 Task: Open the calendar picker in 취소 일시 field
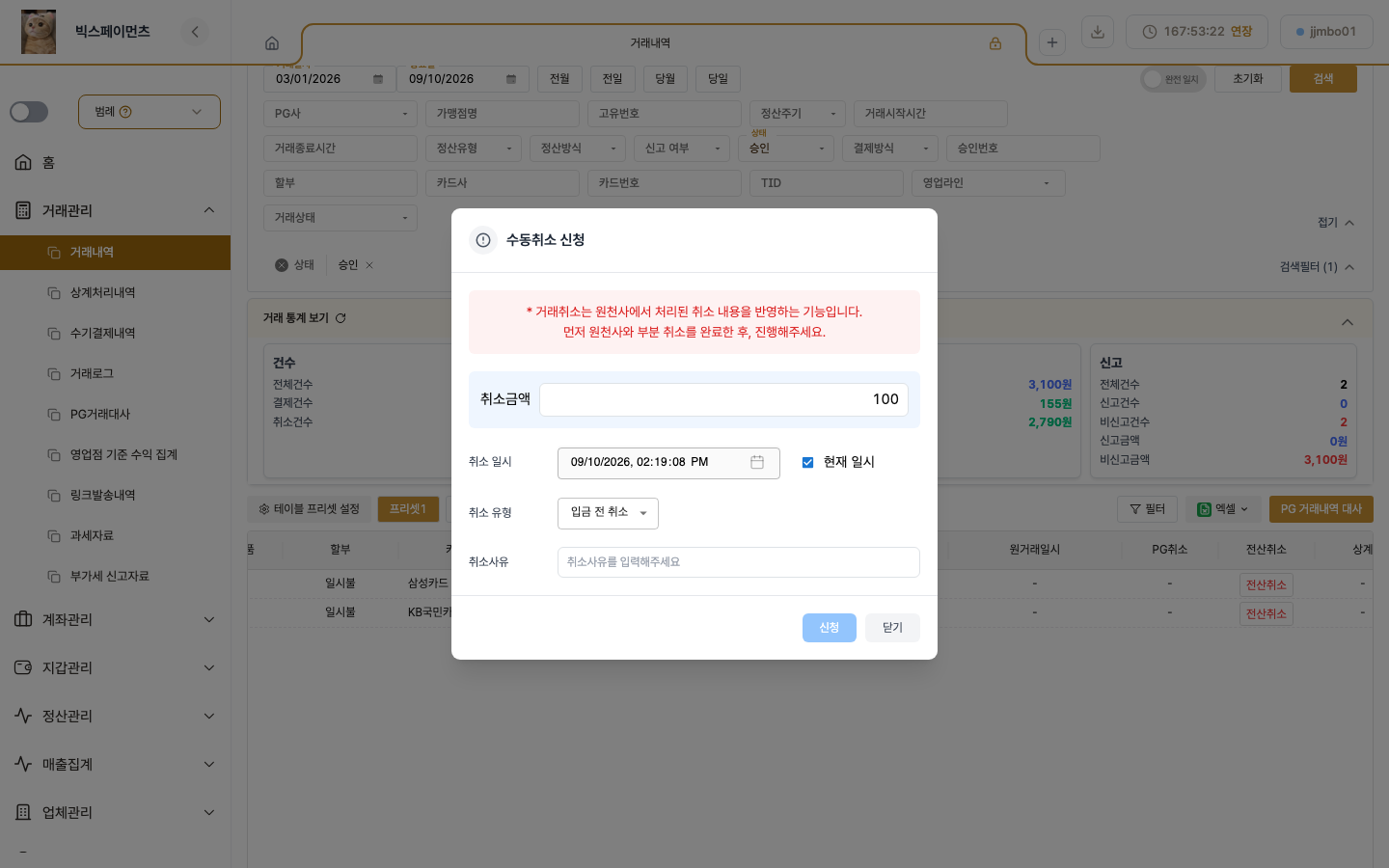click(x=757, y=462)
